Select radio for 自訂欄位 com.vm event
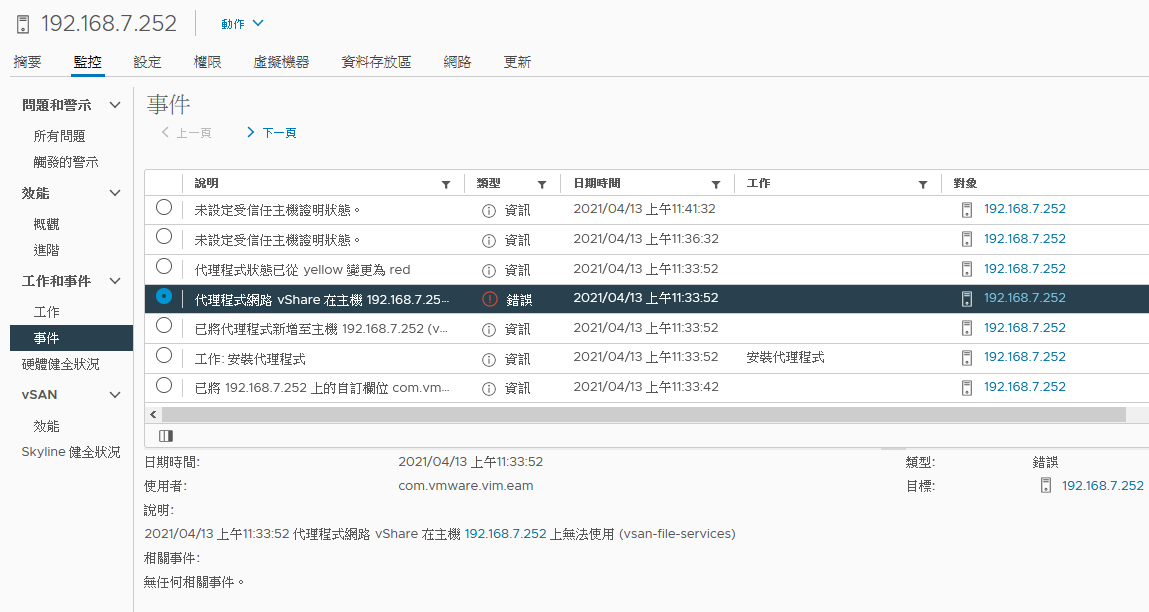 click(164, 386)
